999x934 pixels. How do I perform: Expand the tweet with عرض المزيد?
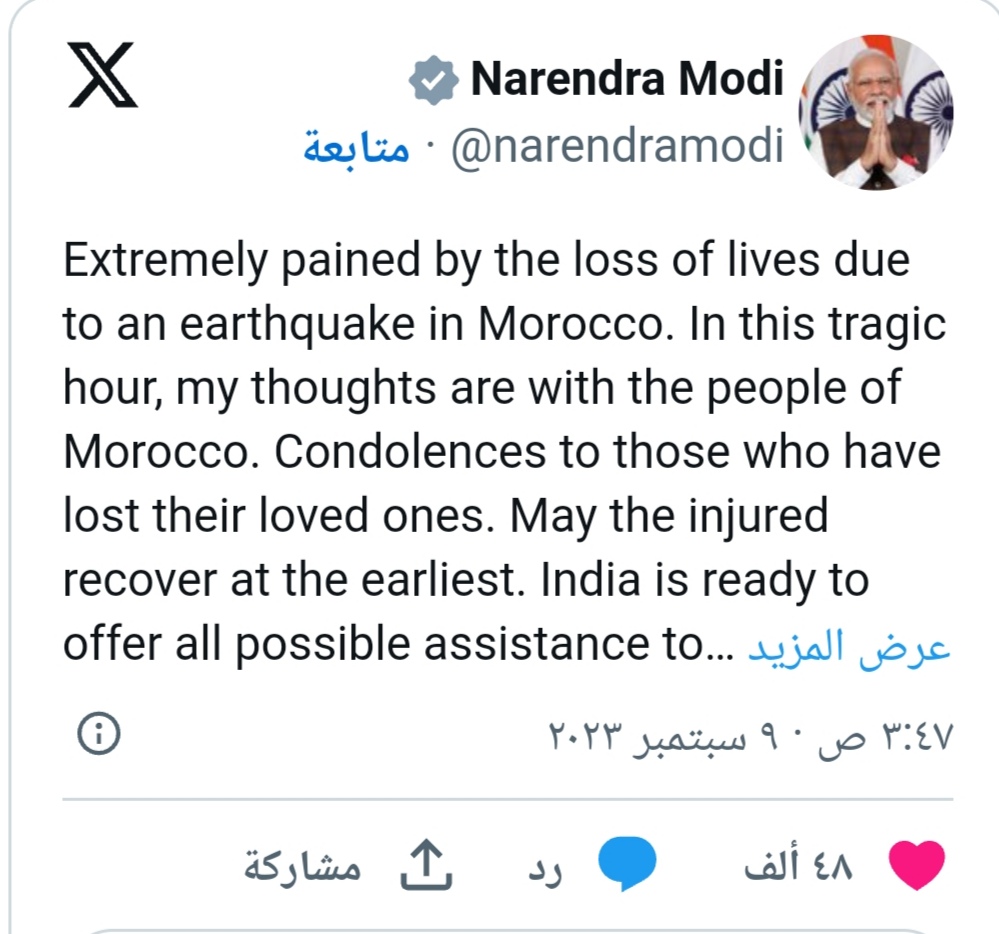click(849, 647)
